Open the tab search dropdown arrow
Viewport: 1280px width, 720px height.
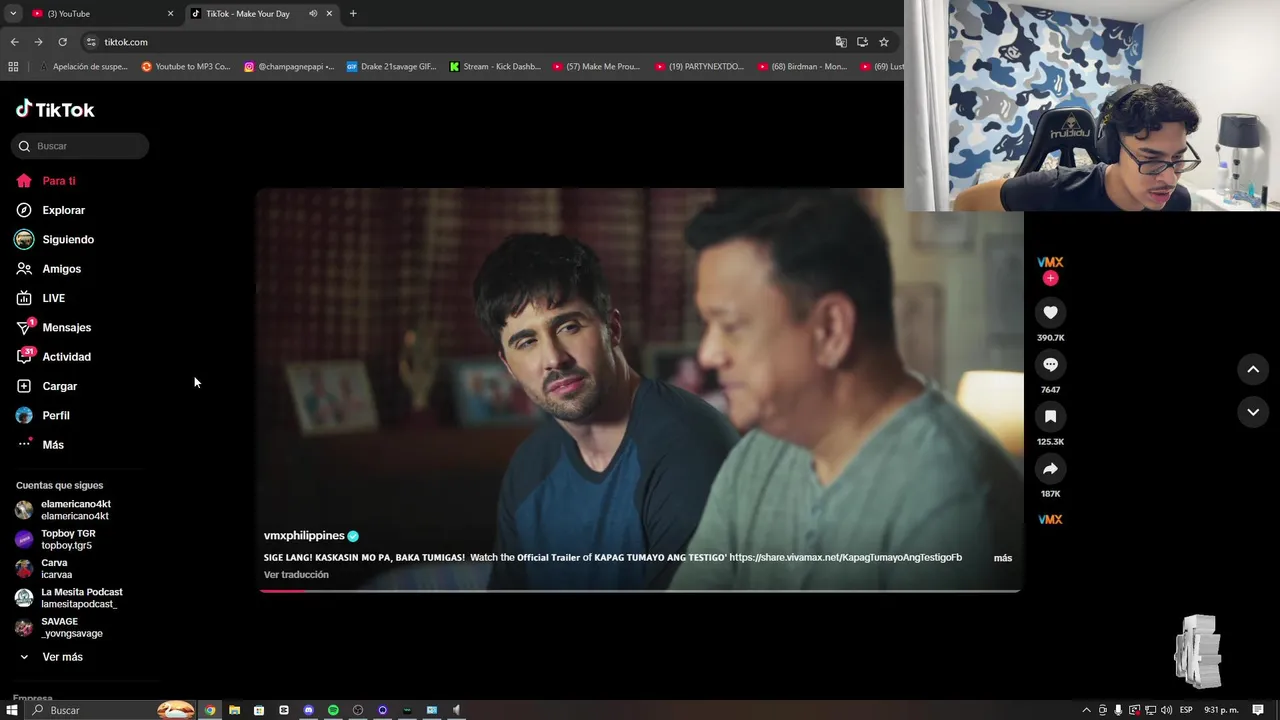[13, 14]
